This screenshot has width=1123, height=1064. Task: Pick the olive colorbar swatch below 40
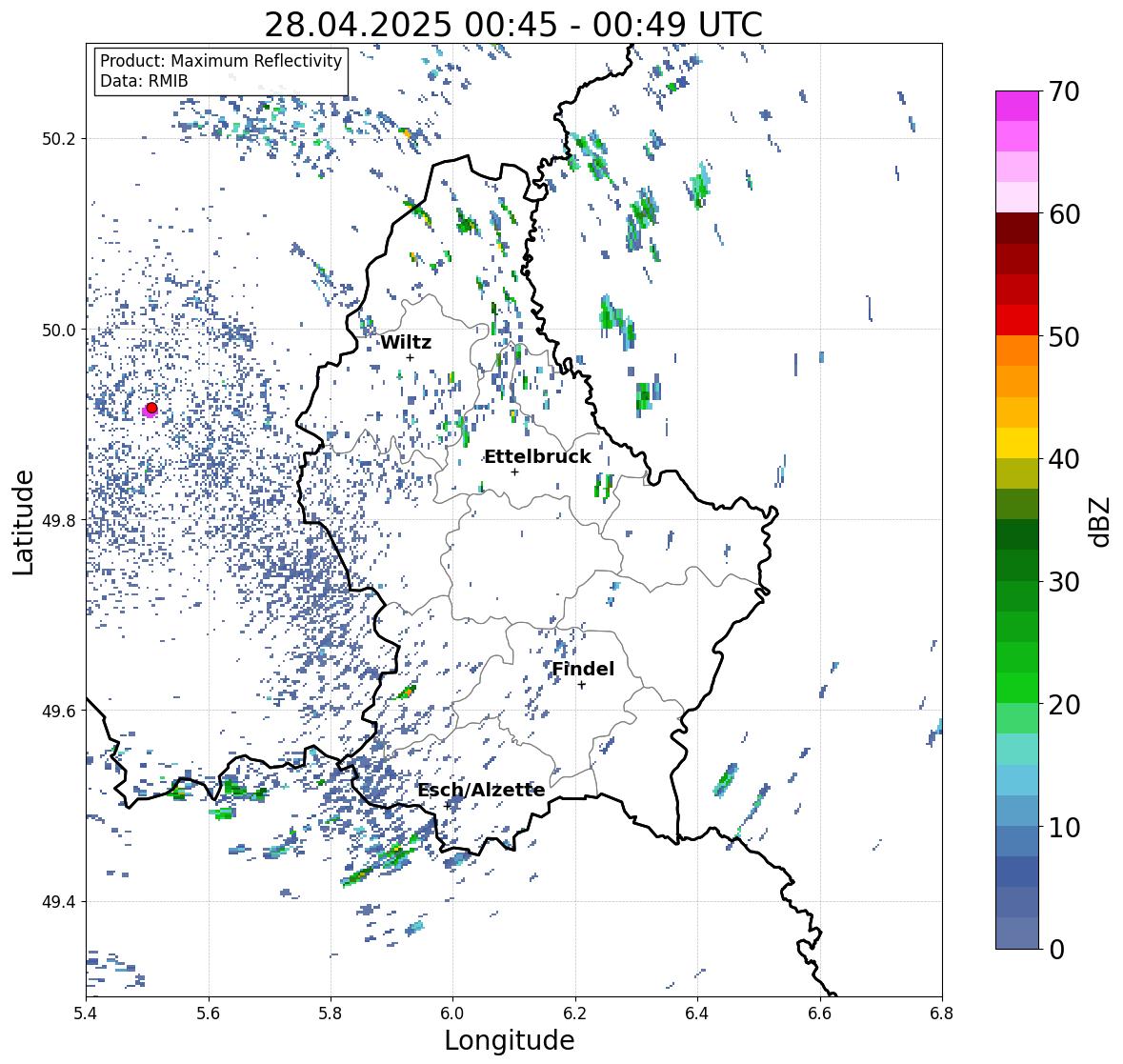1017,473
